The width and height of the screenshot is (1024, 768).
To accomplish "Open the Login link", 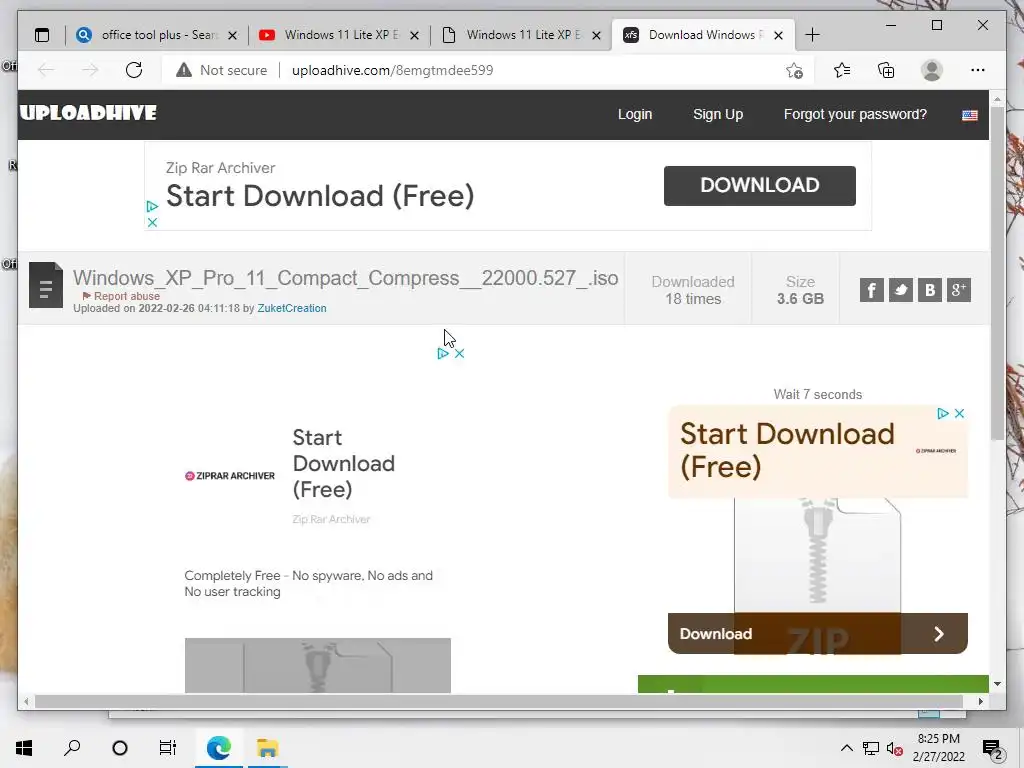I will pyautogui.click(x=635, y=114).
